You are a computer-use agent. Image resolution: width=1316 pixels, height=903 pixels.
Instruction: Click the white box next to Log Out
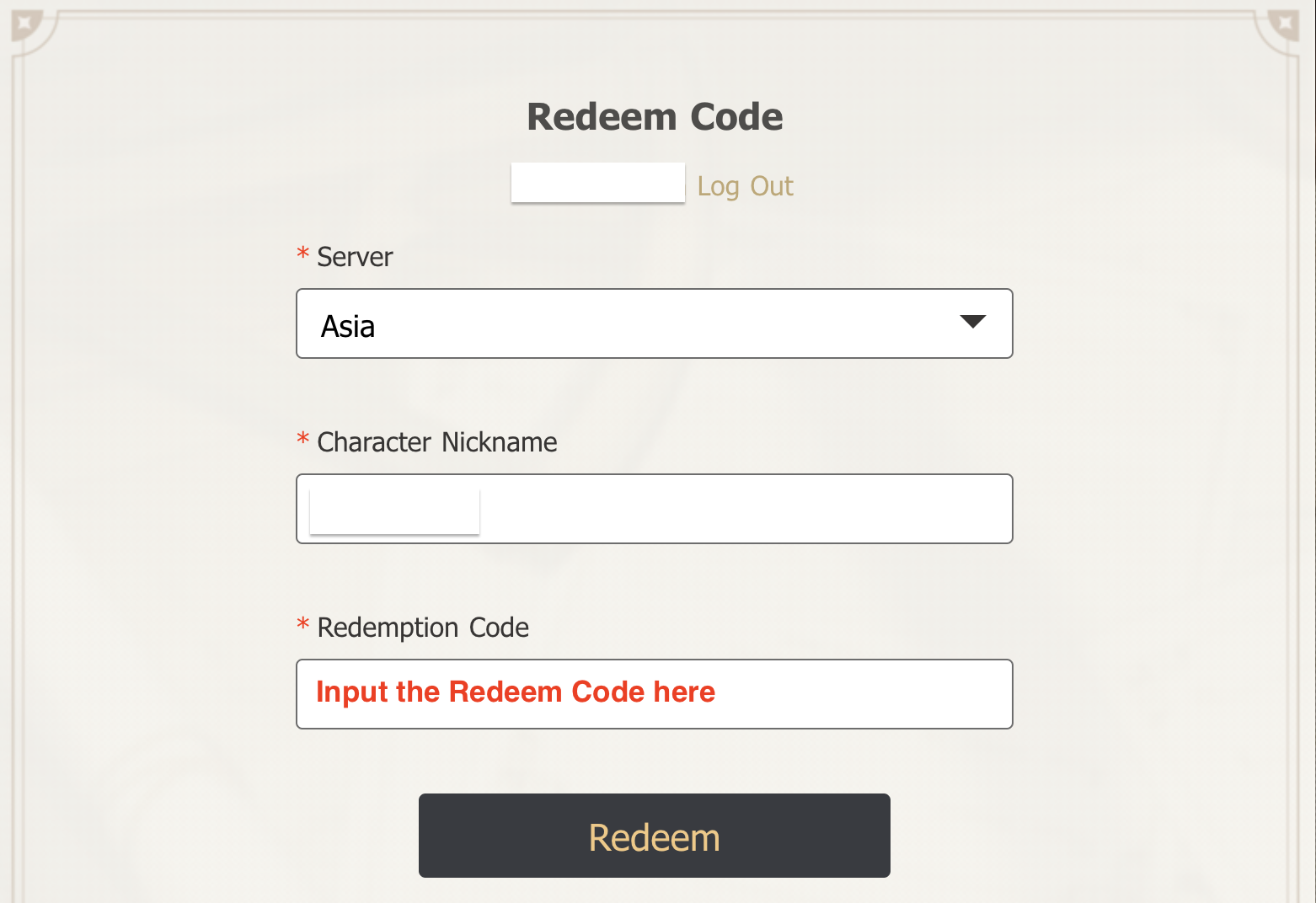[x=597, y=182]
